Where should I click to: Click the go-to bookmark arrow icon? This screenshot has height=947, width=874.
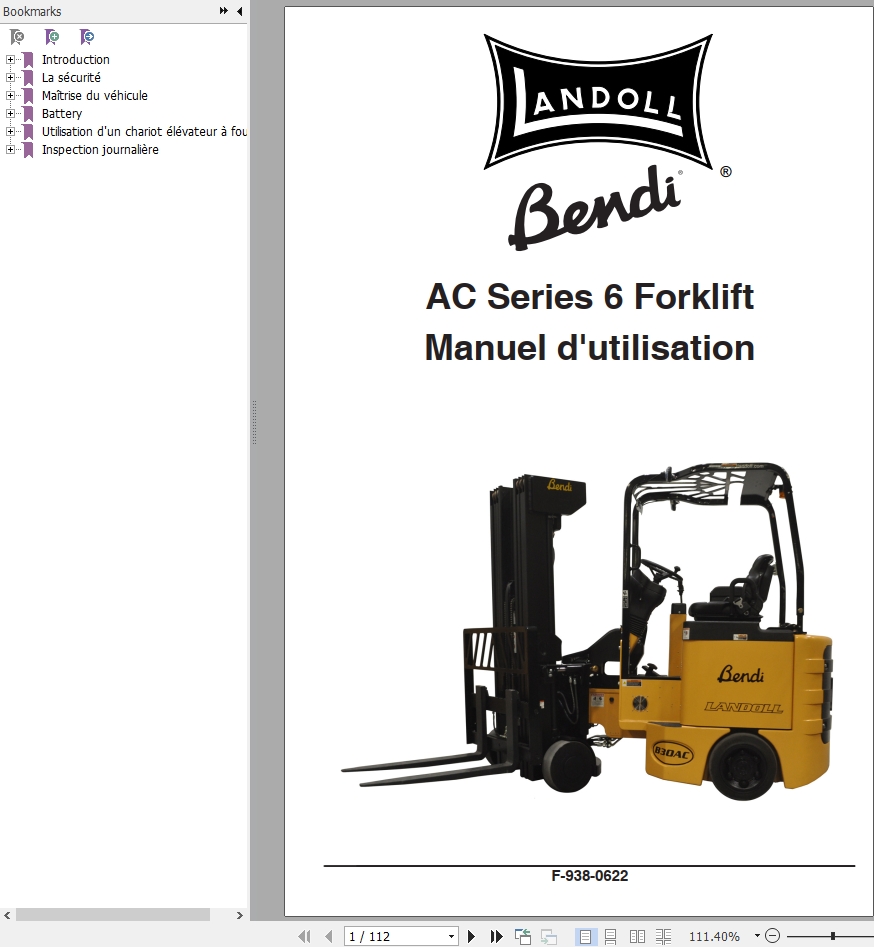(87, 37)
